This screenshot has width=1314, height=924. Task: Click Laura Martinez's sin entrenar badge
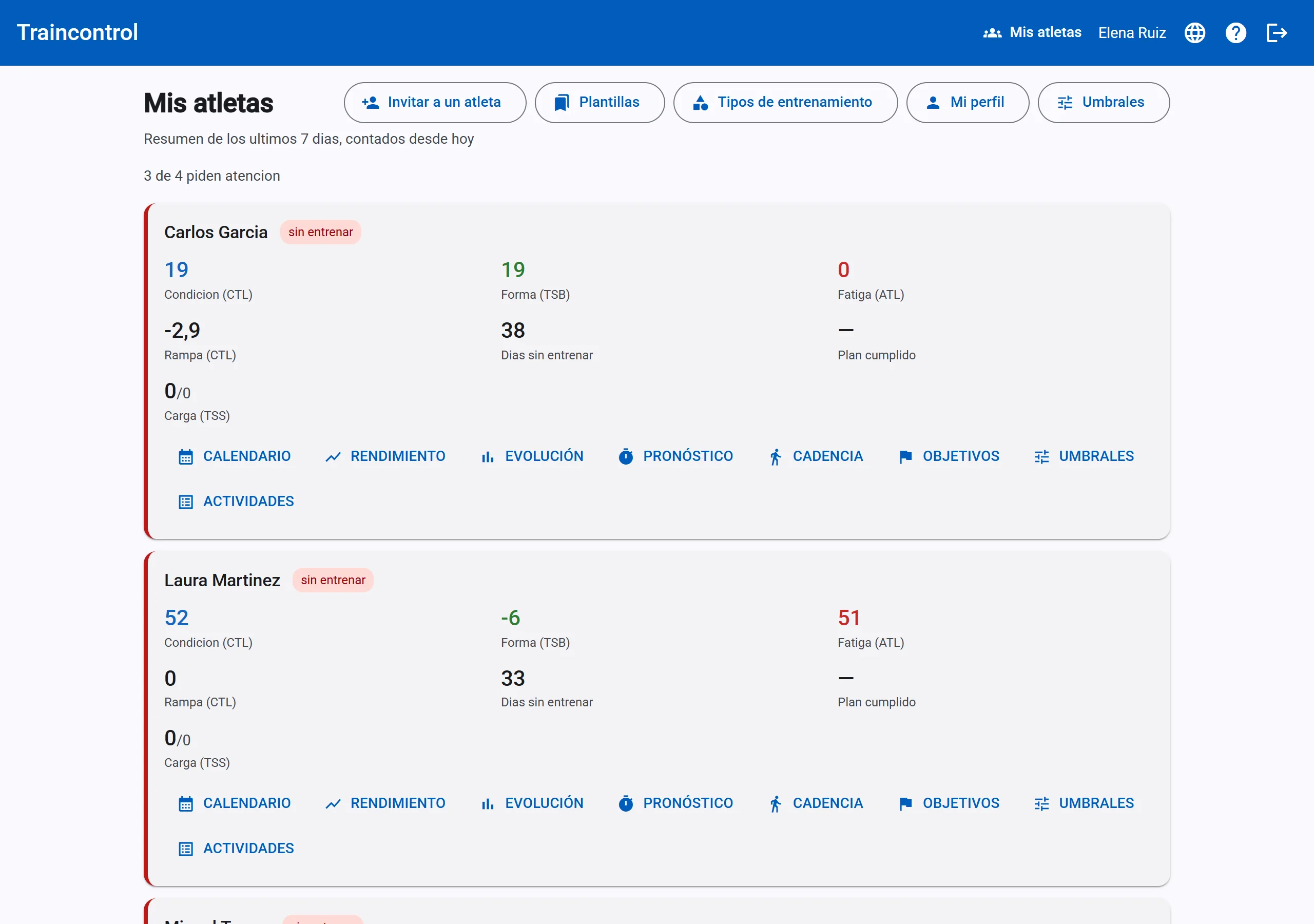333,580
